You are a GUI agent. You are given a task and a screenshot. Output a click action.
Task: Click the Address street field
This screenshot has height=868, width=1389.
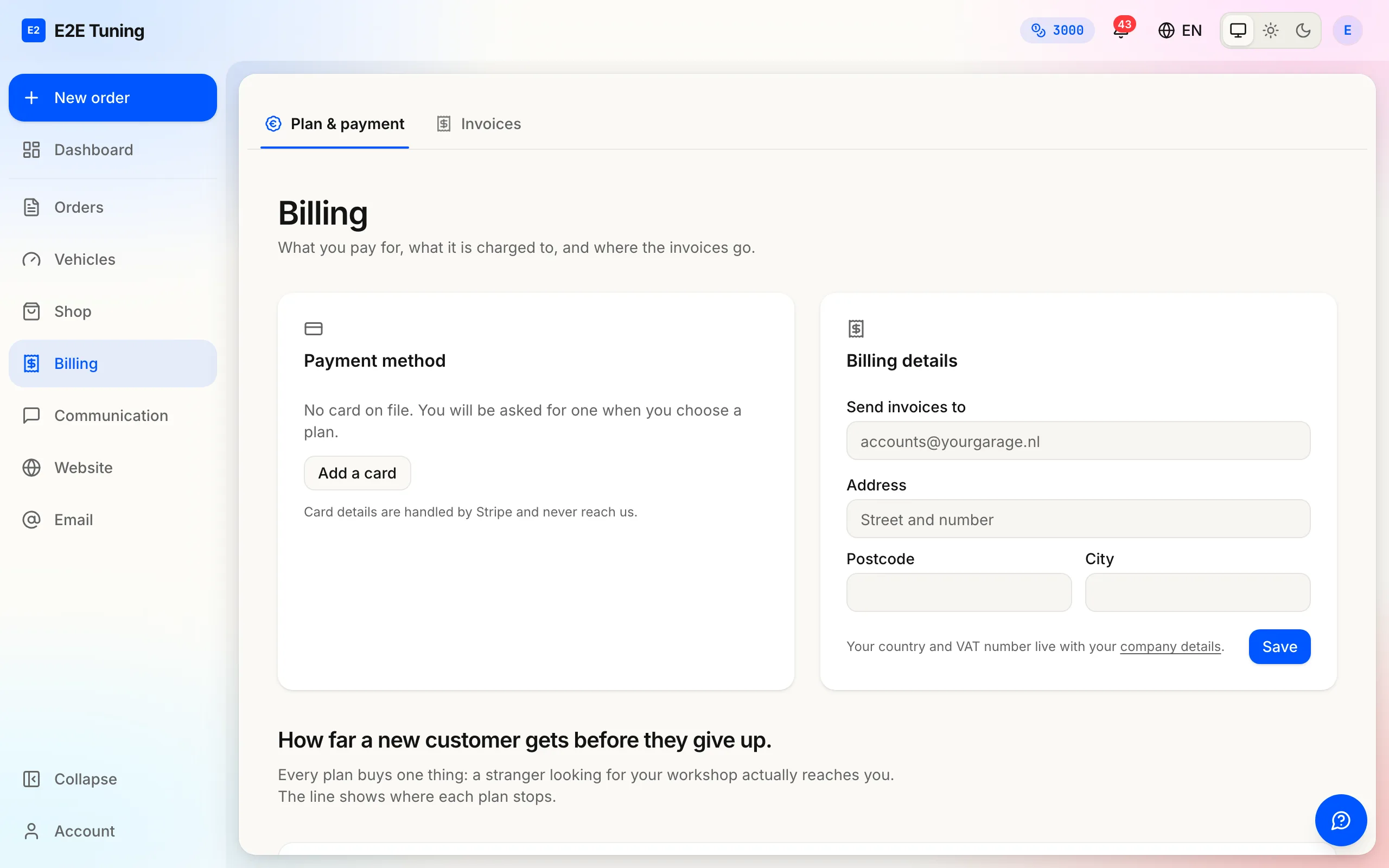(x=1078, y=519)
